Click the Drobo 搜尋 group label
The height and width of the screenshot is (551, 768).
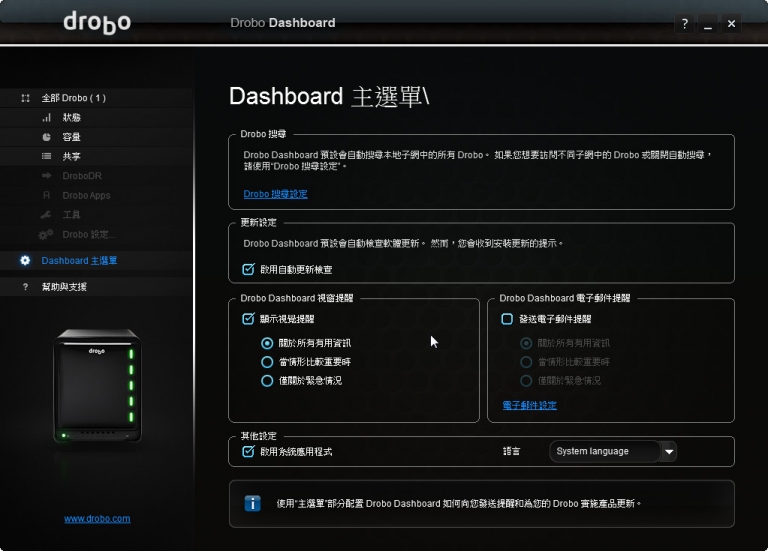[263, 134]
